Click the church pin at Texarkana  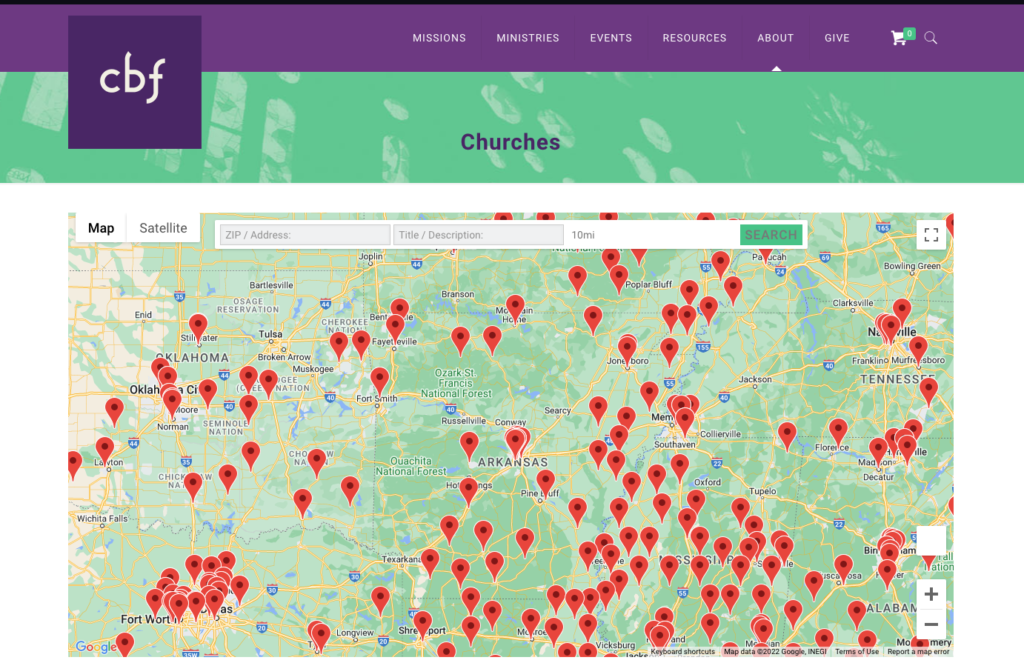[x=430, y=563]
